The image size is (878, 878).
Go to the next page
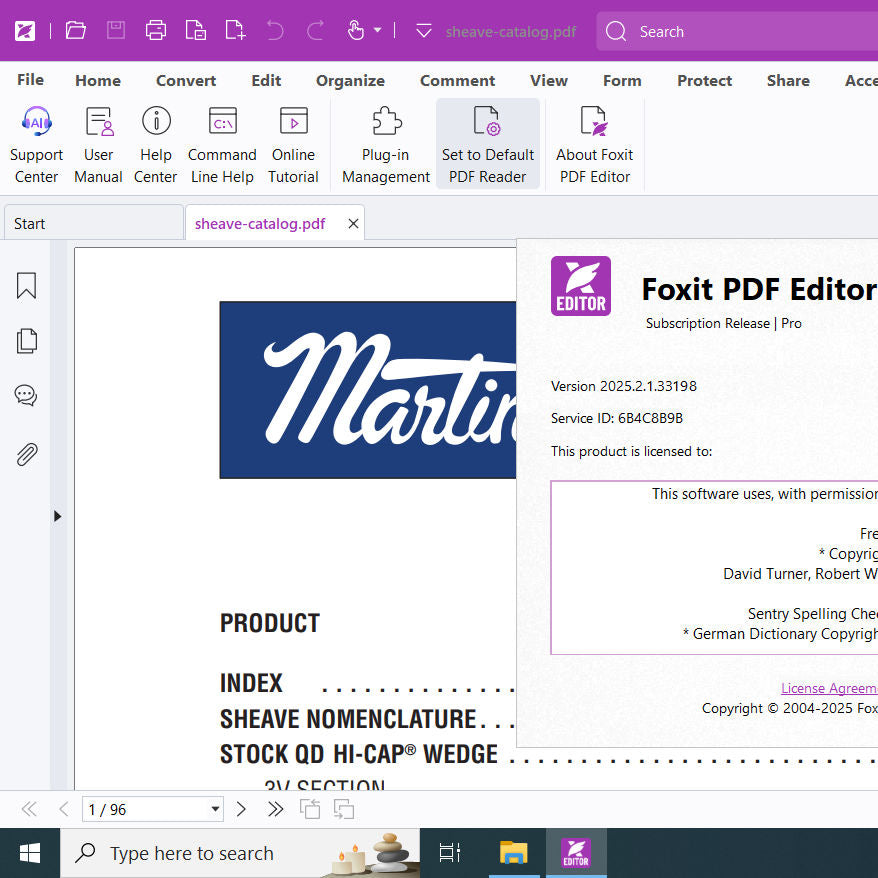click(241, 809)
